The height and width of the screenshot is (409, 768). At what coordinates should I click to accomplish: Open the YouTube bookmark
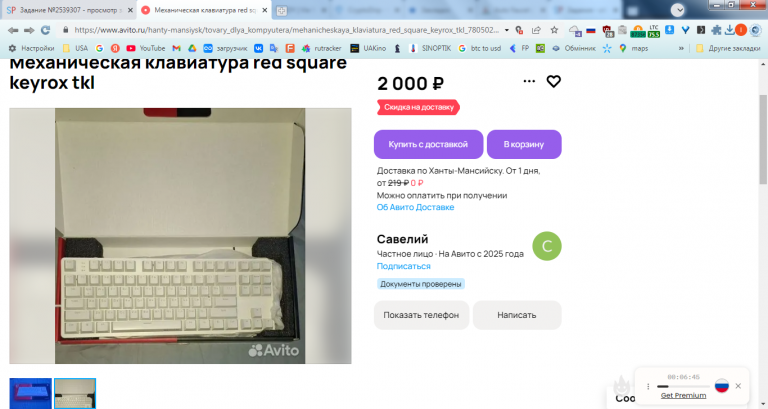tap(145, 48)
